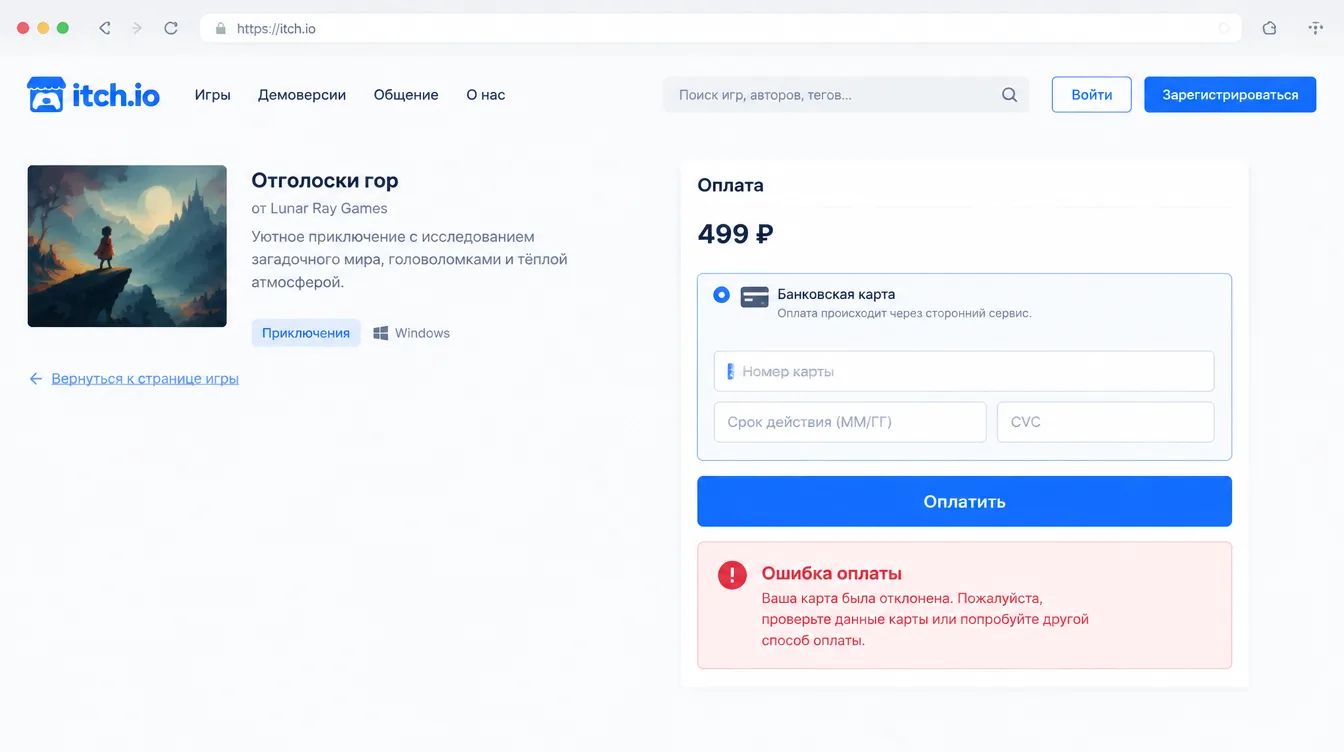Click the browser address bar URL
This screenshot has height=752, width=1344.
coord(276,29)
